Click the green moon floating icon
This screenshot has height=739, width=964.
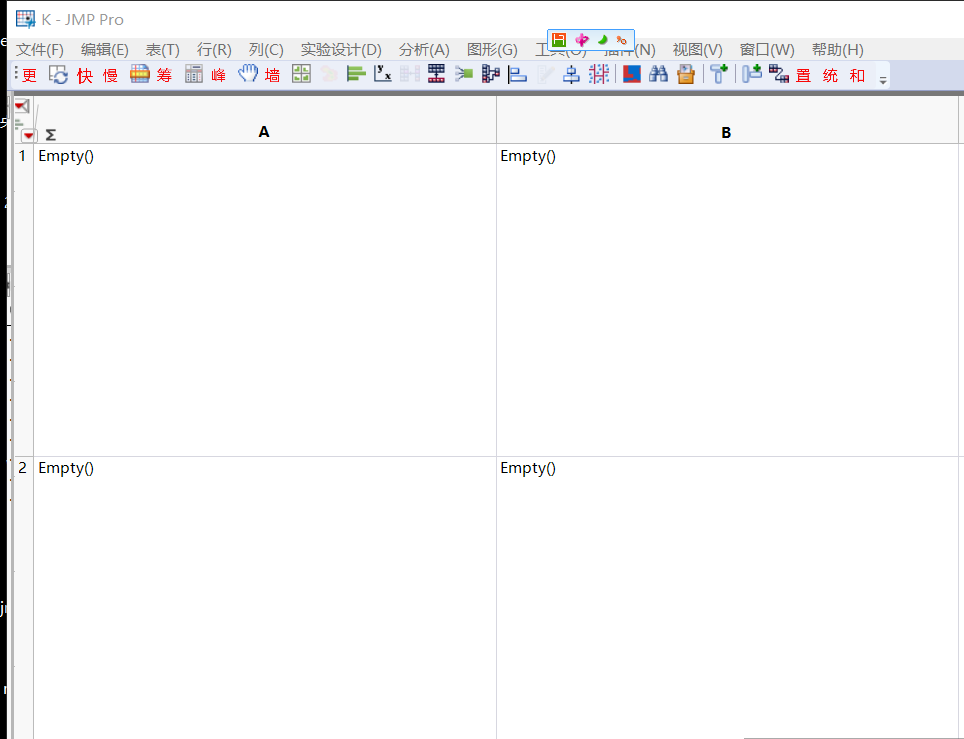point(602,40)
